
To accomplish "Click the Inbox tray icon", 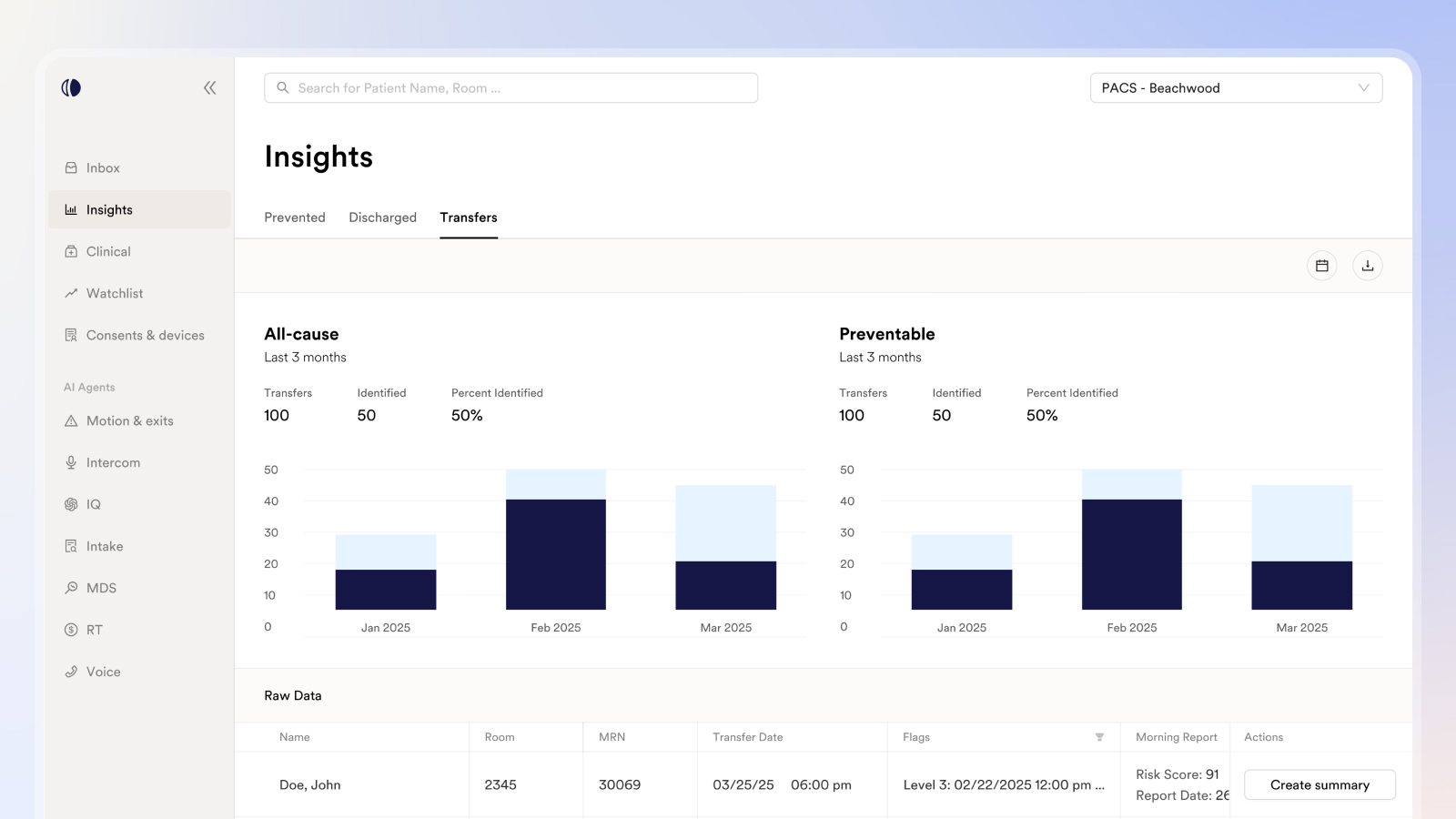I will pos(71,167).
